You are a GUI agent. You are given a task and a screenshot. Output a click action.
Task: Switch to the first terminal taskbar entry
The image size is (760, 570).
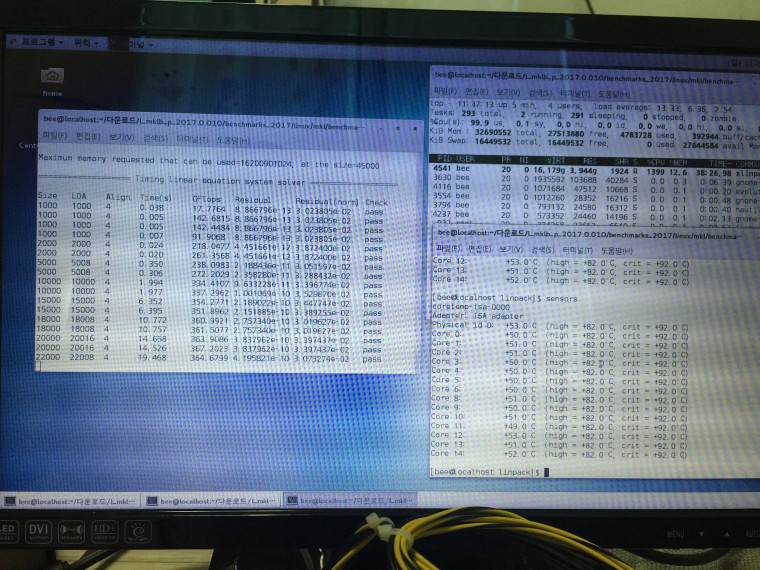pos(71,501)
